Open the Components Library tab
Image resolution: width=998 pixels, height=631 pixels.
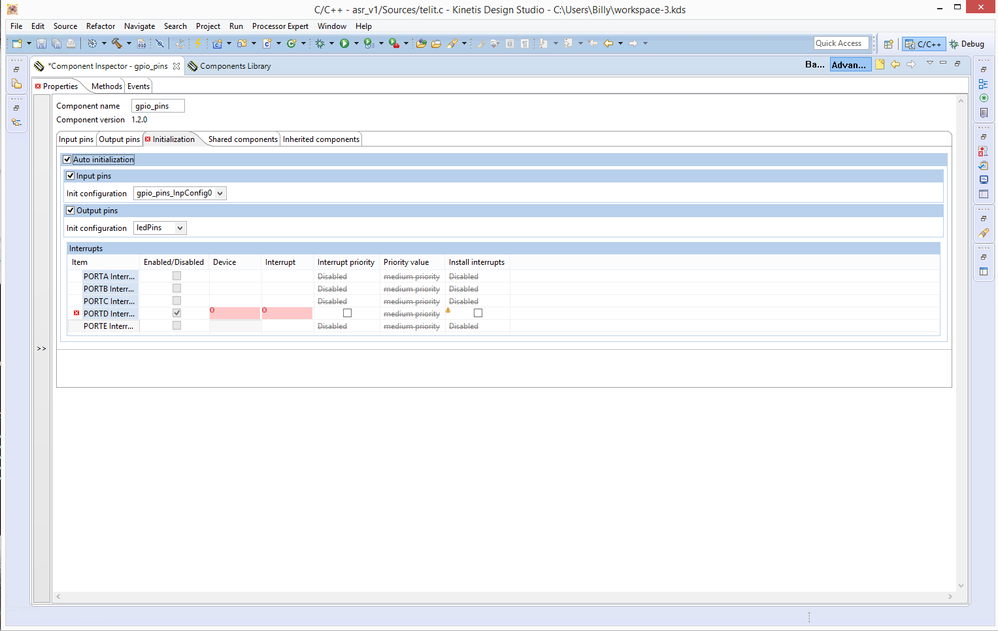point(229,66)
